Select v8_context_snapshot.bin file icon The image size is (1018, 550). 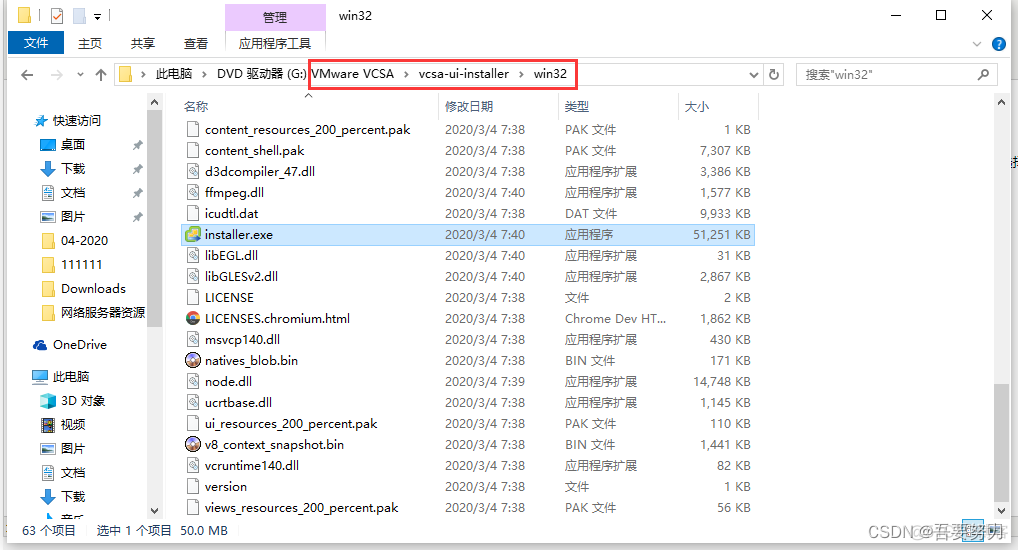click(x=193, y=444)
